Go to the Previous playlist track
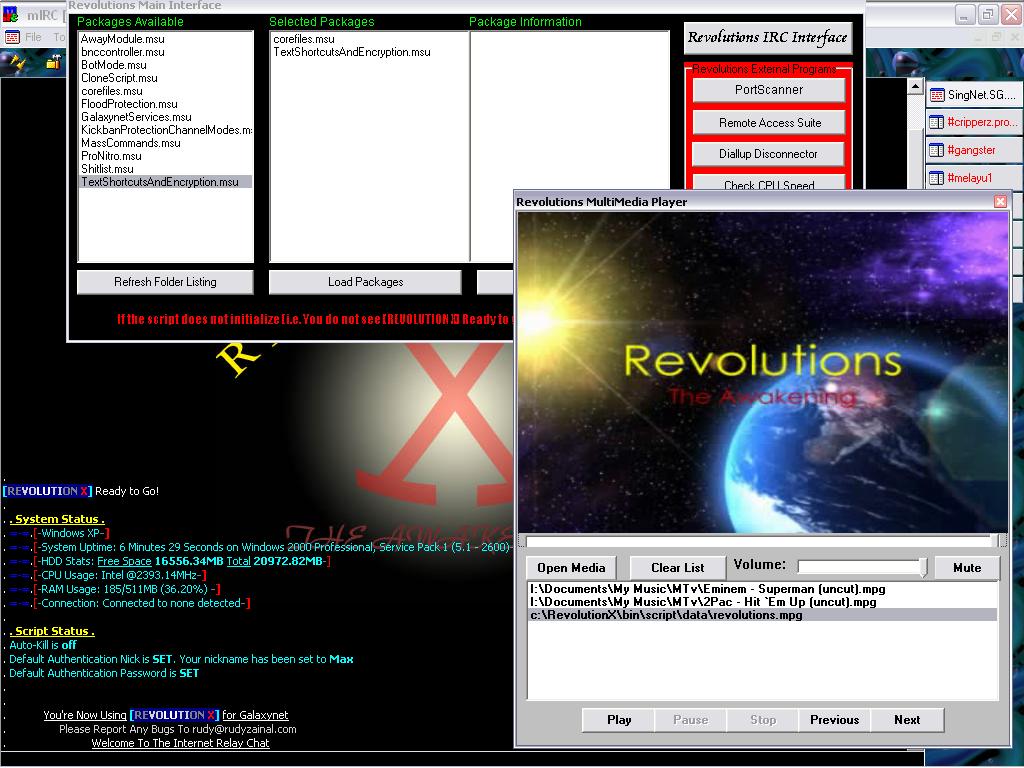This screenshot has width=1024, height=768. tap(835, 720)
